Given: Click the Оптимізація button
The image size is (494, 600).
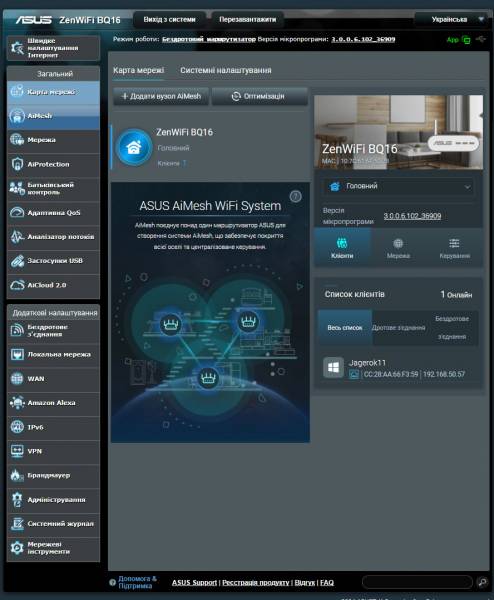Looking at the screenshot, I should pos(260,96).
